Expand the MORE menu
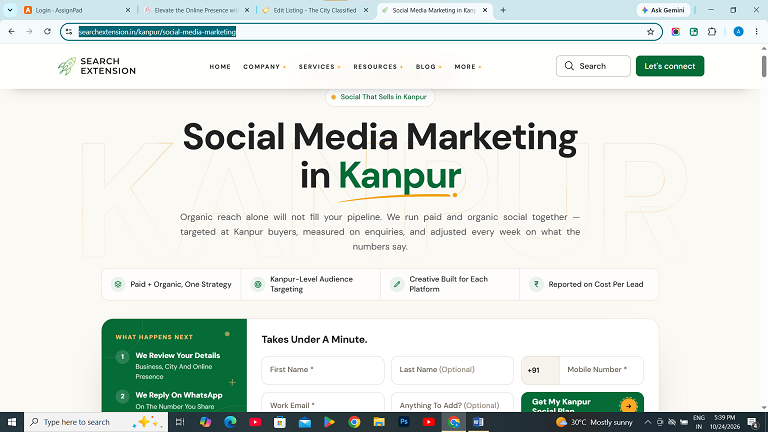Viewport: 768px width, 432px height. pos(468,67)
